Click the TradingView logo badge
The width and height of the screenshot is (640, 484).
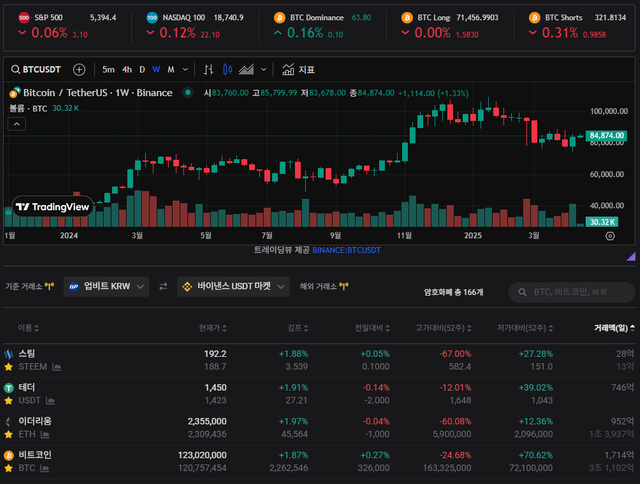pos(53,207)
